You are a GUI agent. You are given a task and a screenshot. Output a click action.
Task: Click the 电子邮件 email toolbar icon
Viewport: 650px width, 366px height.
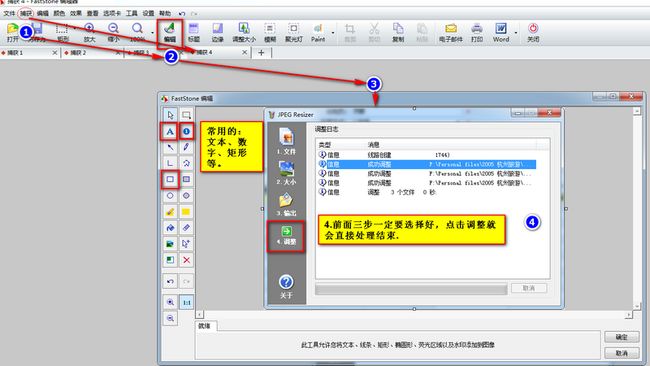tap(451, 32)
